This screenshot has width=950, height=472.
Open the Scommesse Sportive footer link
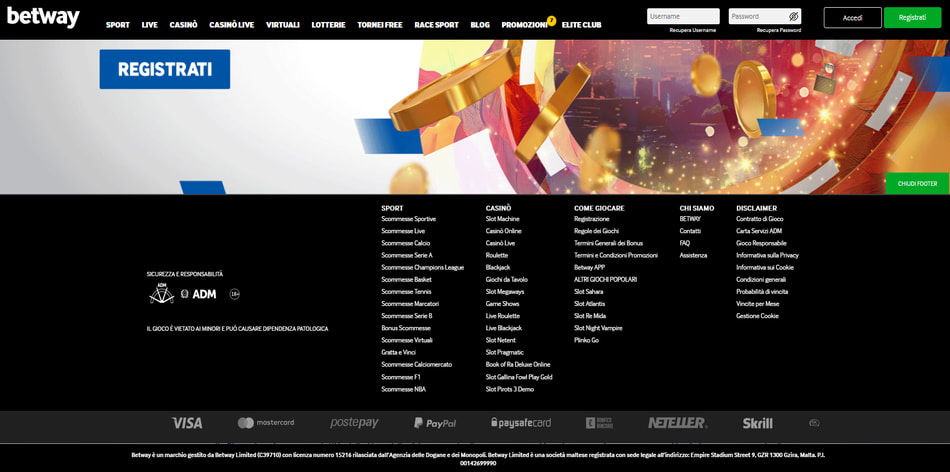click(x=408, y=219)
